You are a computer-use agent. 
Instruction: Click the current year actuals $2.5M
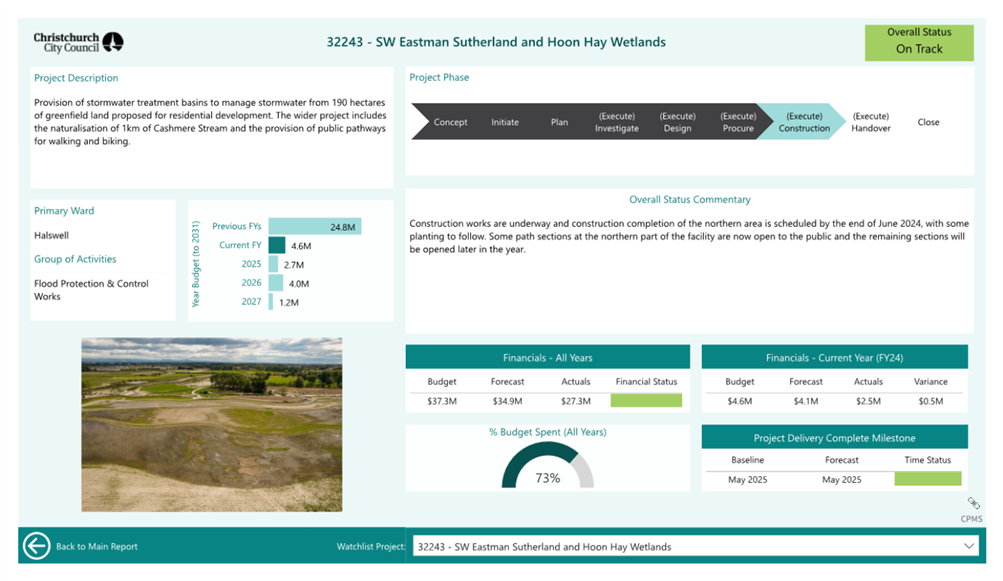coord(868,401)
